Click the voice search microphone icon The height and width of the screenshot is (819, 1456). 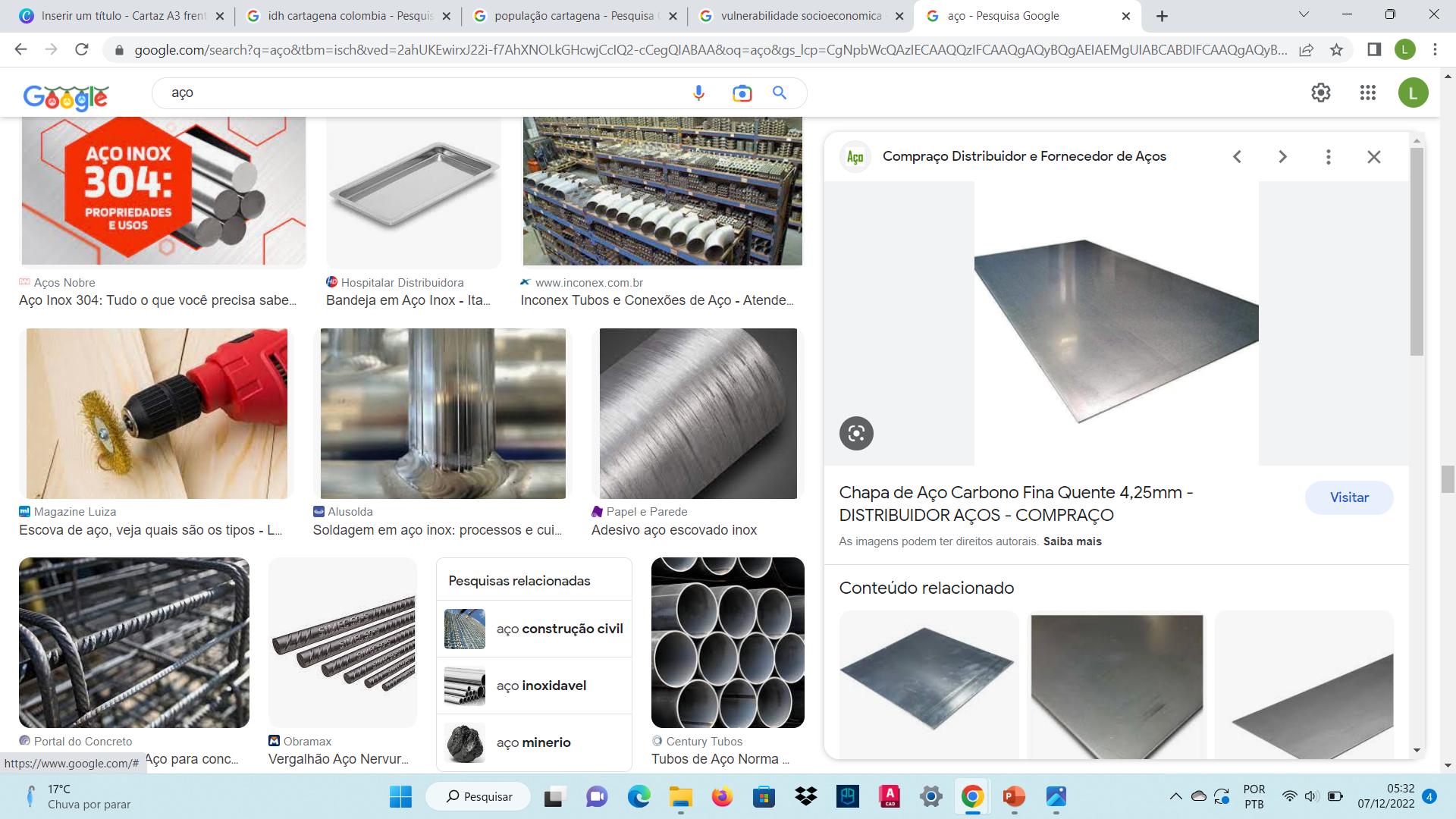pyautogui.click(x=698, y=93)
